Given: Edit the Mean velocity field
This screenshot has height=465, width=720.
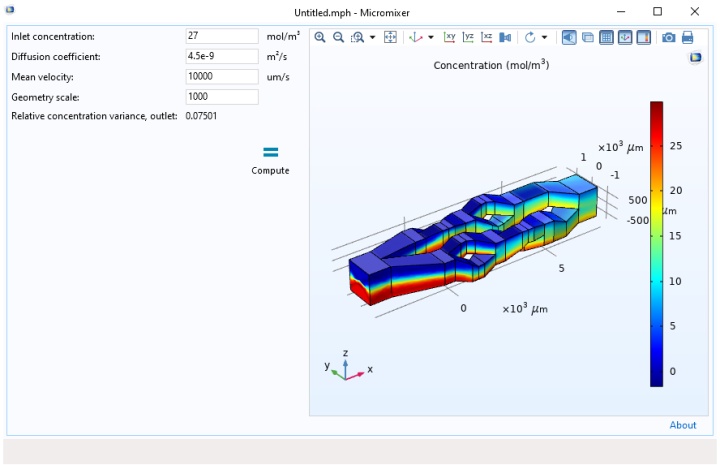Looking at the screenshot, I should [x=222, y=76].
